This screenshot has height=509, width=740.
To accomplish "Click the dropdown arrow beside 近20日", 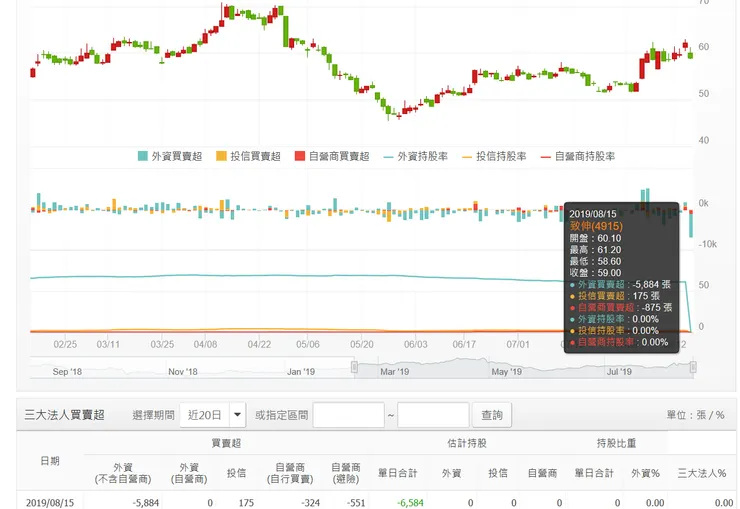I will tap(237, 415).
